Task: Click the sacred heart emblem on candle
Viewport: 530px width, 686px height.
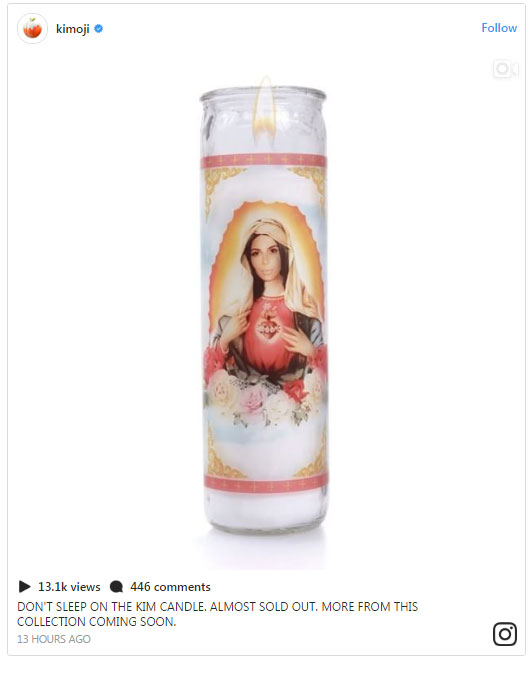Action: pos(266,324)
